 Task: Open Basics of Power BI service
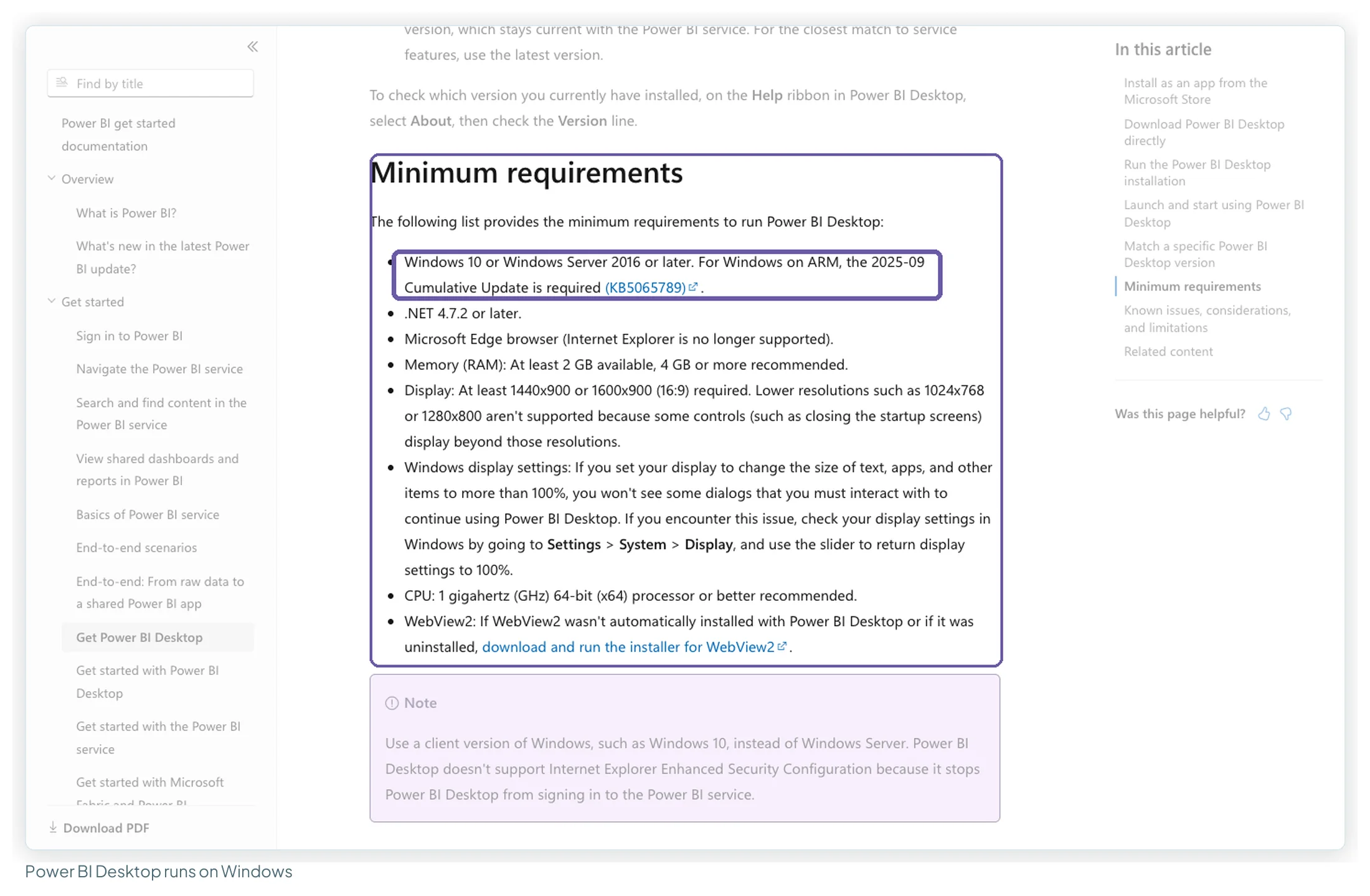point(148,514)
